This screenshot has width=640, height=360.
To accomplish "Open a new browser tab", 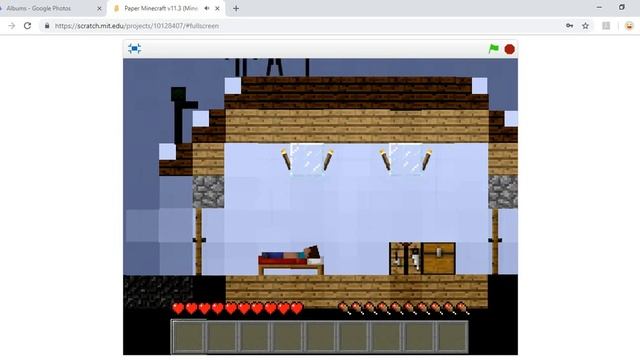I will [x=236, y=8].
